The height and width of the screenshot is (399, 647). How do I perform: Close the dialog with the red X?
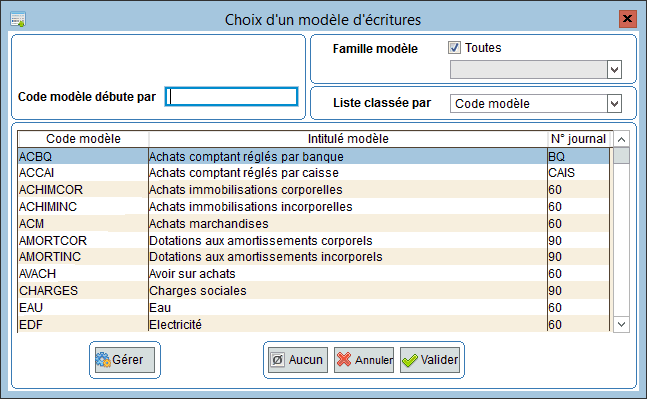628,19
